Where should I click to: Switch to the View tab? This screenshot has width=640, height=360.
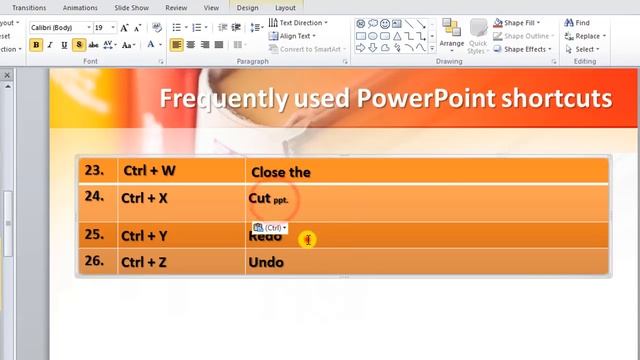pyautogui.click(x=211, y=8)
